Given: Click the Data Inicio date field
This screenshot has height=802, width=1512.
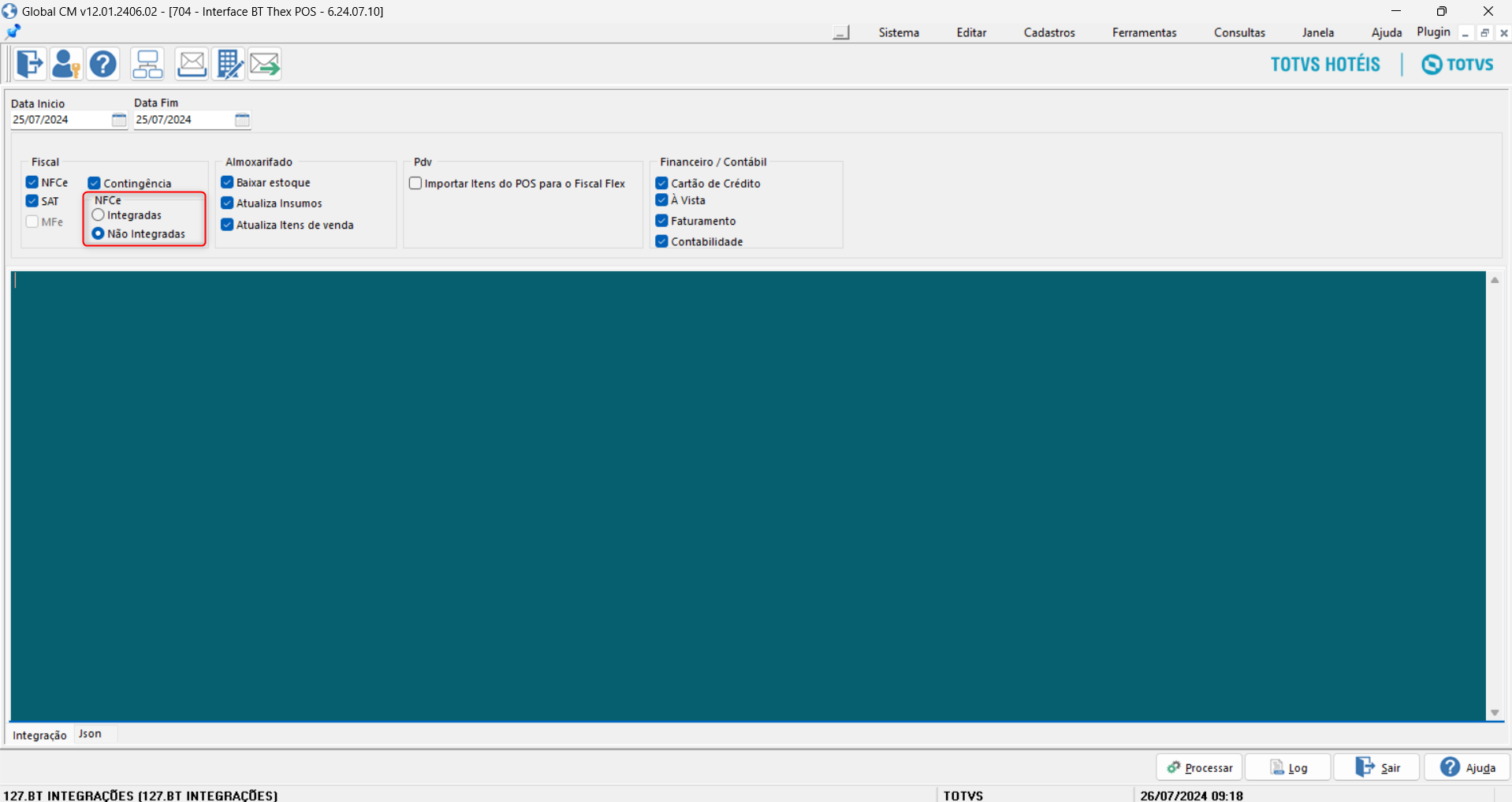Looking at the screenshot, I should (x=60, y=120).
